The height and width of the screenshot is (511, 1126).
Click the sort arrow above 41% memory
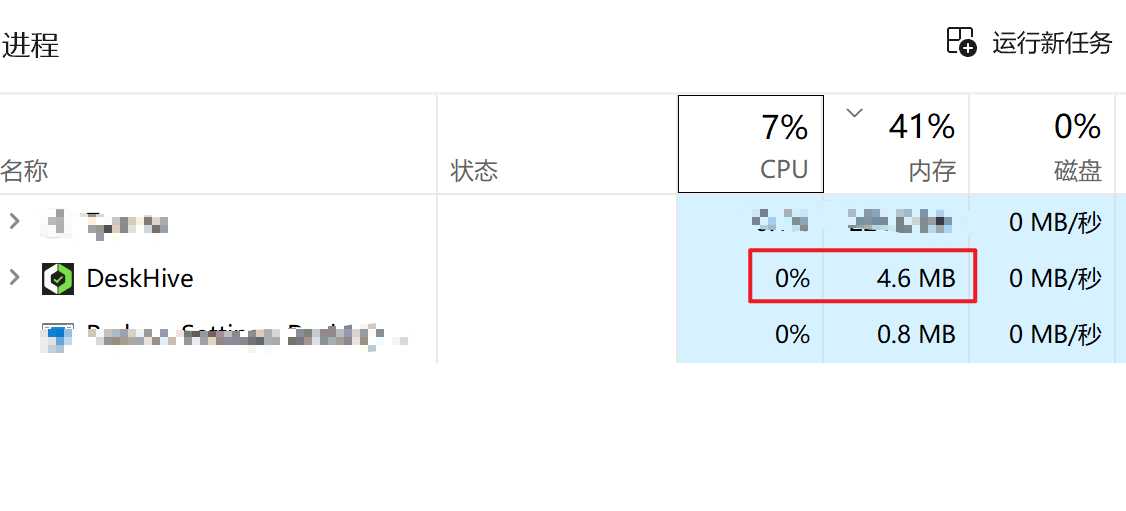[854, 113]
